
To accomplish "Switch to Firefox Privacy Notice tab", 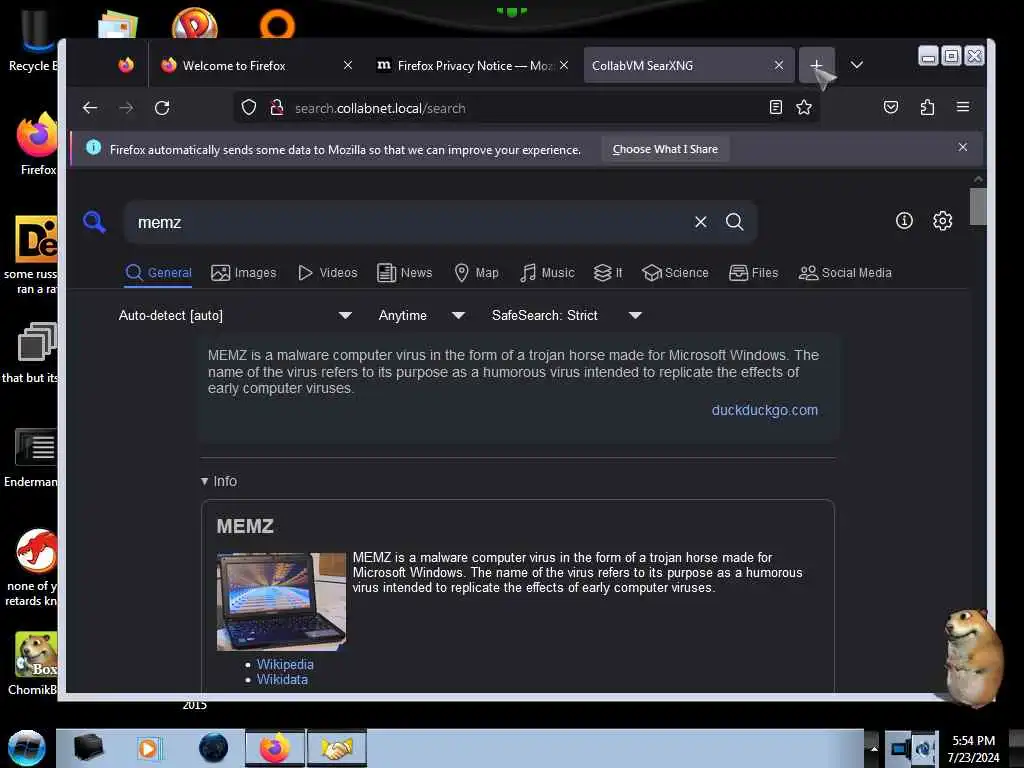I will click(x=473, y=65).
